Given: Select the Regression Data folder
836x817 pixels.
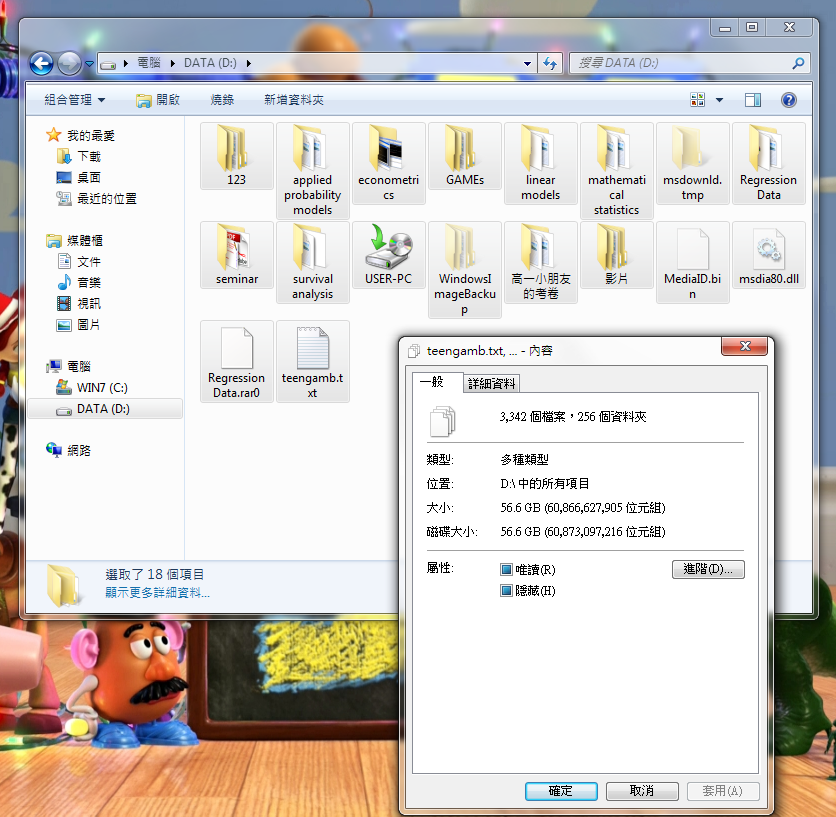Looking at the screenshot, I should [769, 163].
